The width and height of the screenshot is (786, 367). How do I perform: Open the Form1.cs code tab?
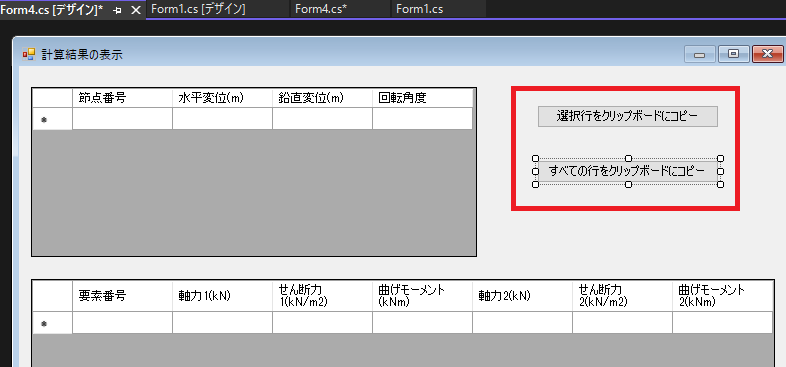pos(419,10)
